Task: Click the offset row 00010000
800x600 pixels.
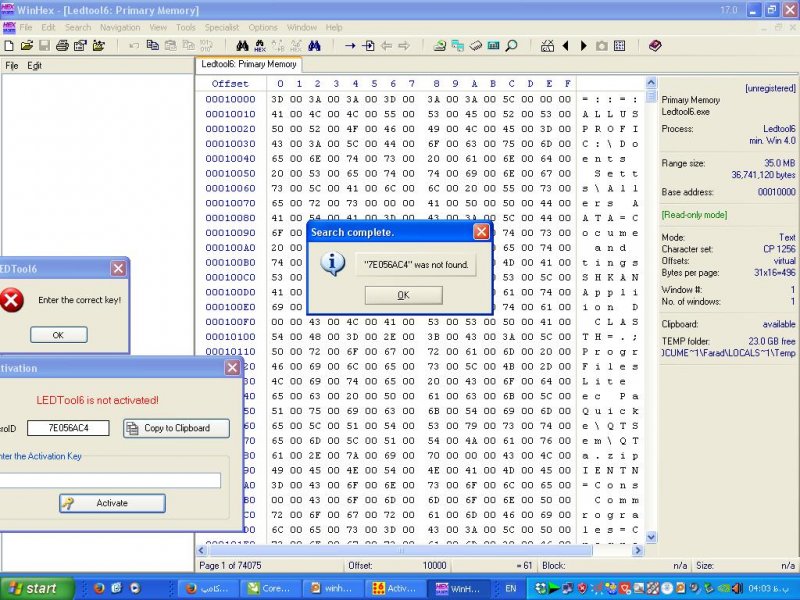Action: [x=230, y=99]
